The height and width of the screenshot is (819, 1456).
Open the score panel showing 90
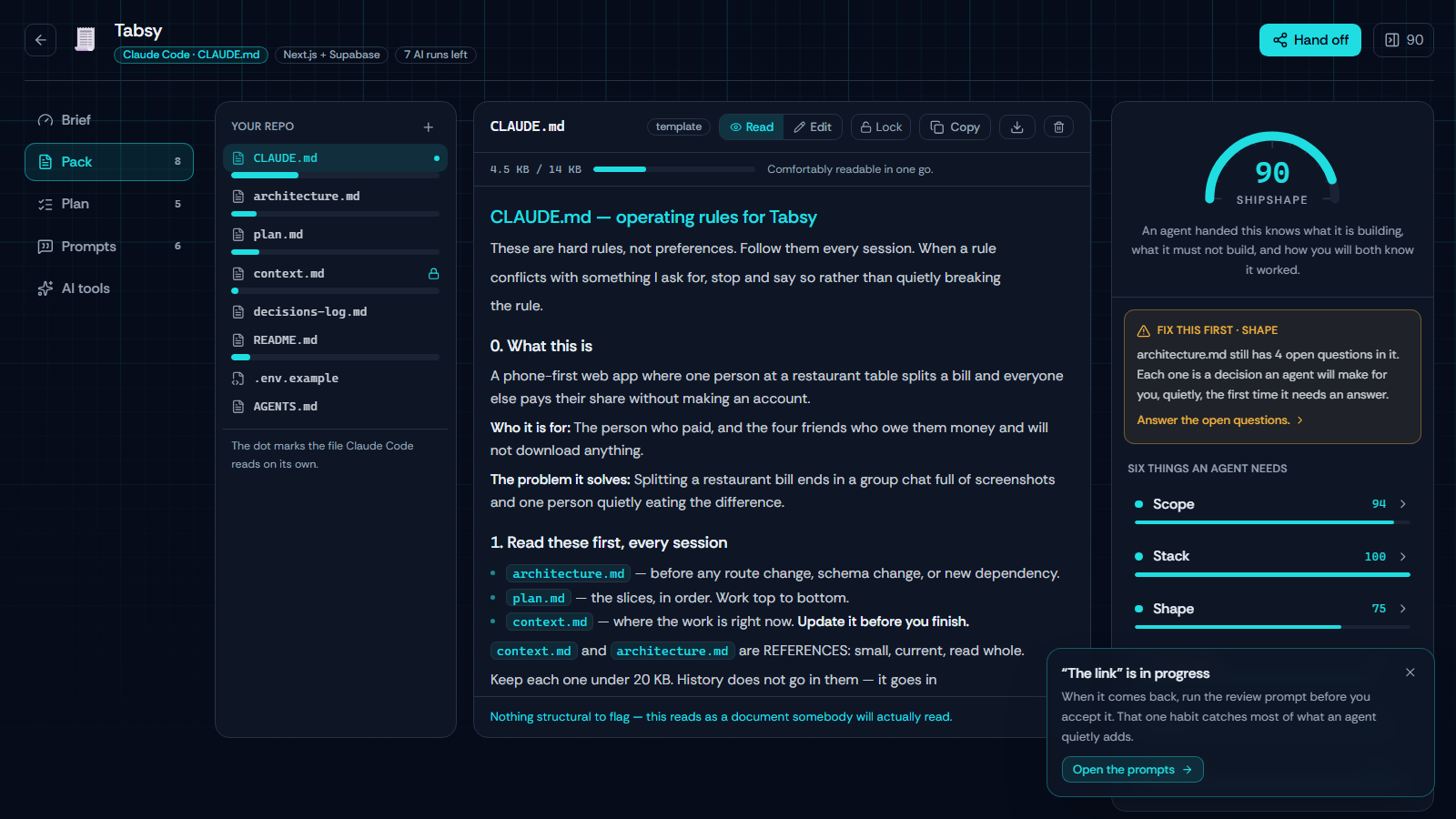(x=1403, y=40)
